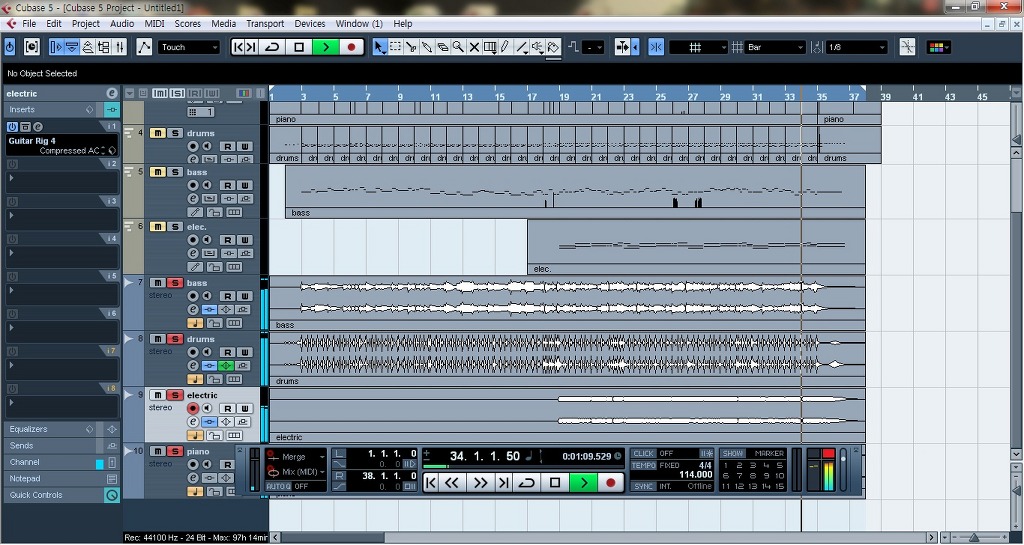
Task: Open the Transport menu
Action: (x=264, y=23)
